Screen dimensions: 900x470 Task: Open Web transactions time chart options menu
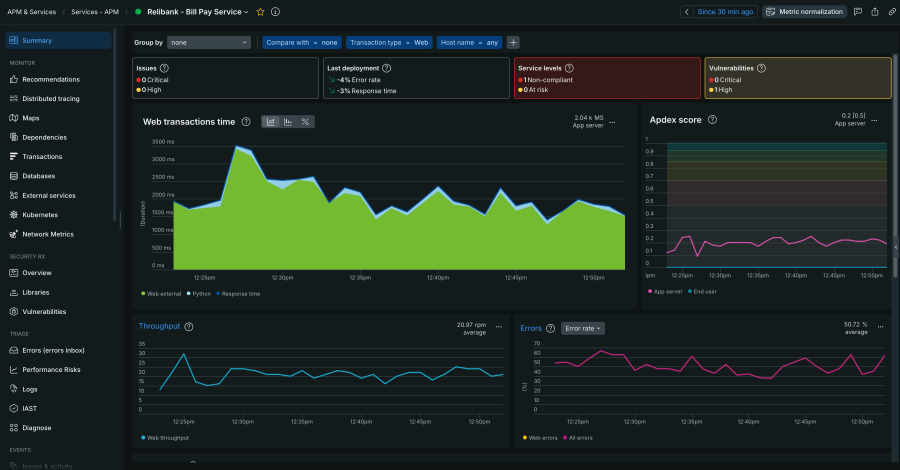[x=612, y=122]
